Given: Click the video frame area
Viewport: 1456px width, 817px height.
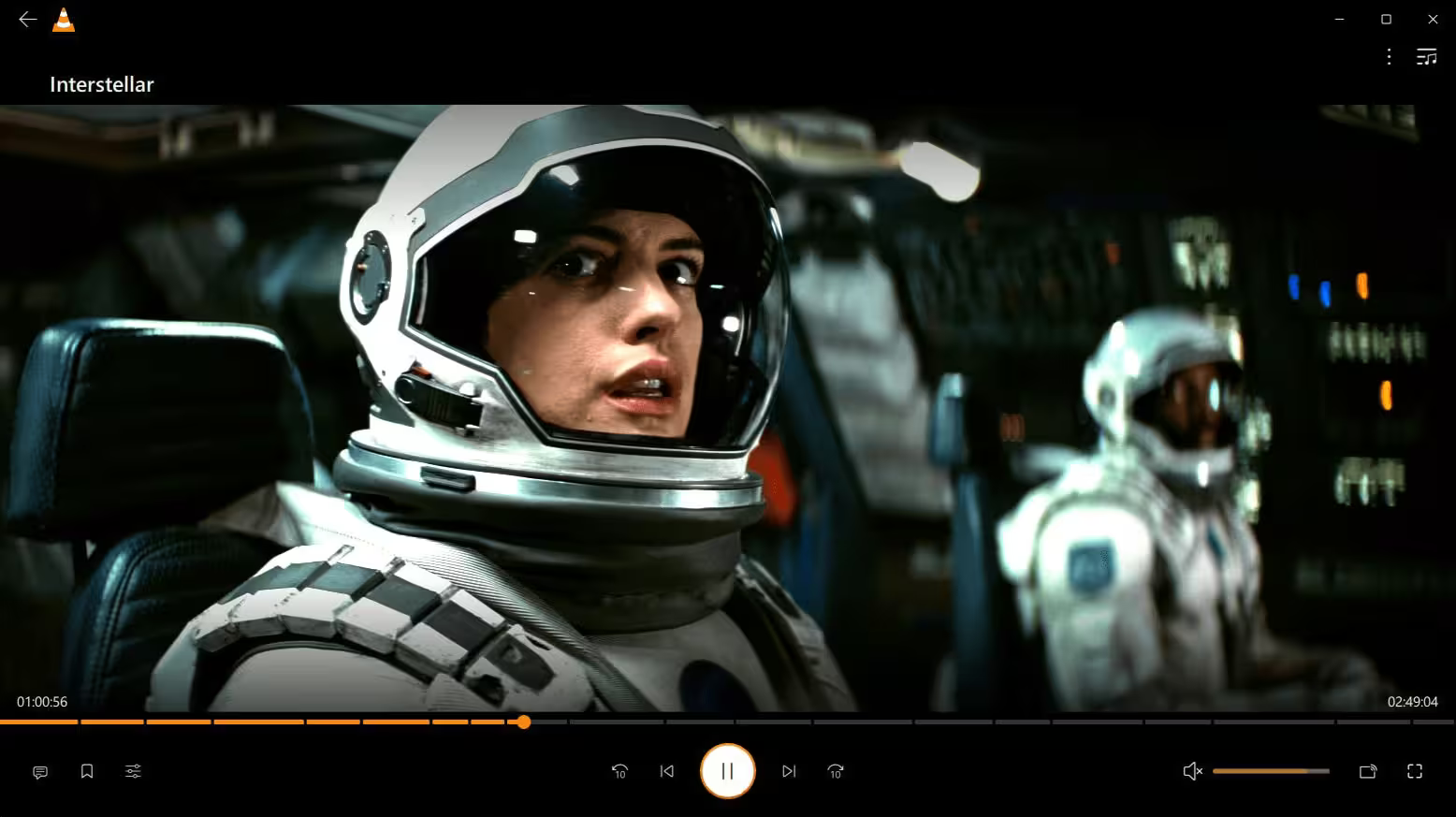Looking at the screenshot, I should coord(728,408).
